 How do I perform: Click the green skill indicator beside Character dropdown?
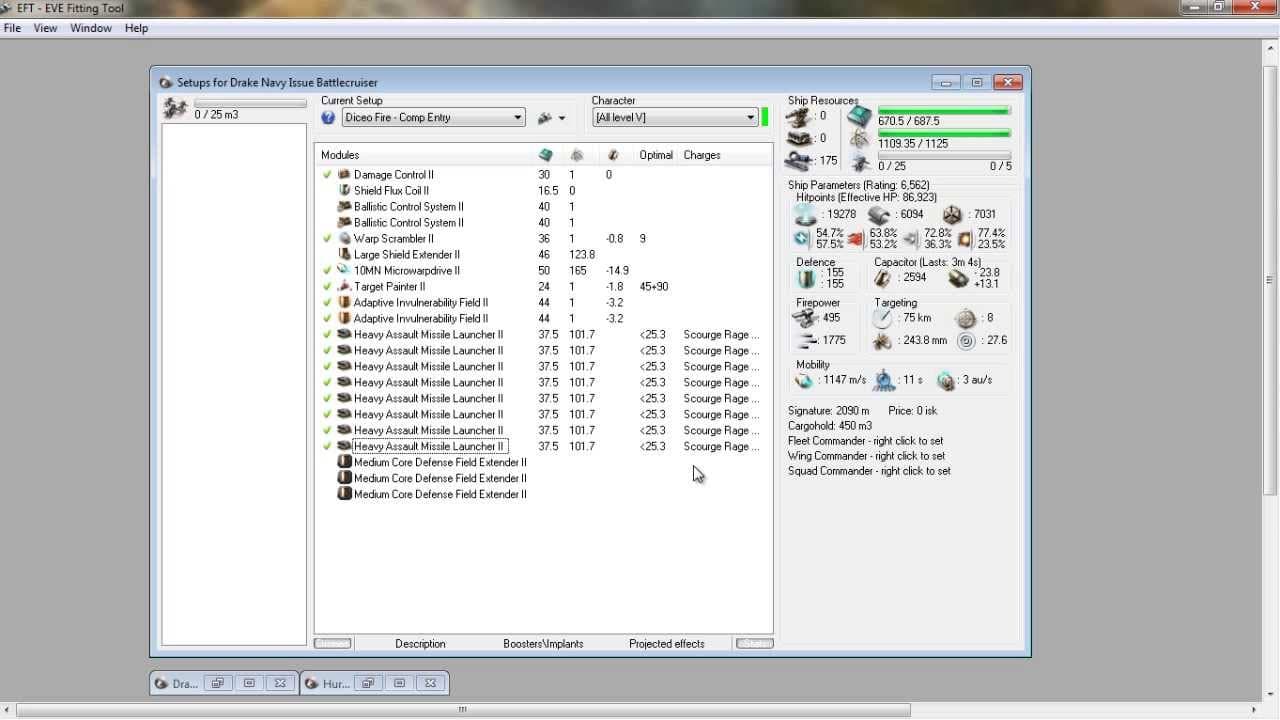tap(765, 117)
